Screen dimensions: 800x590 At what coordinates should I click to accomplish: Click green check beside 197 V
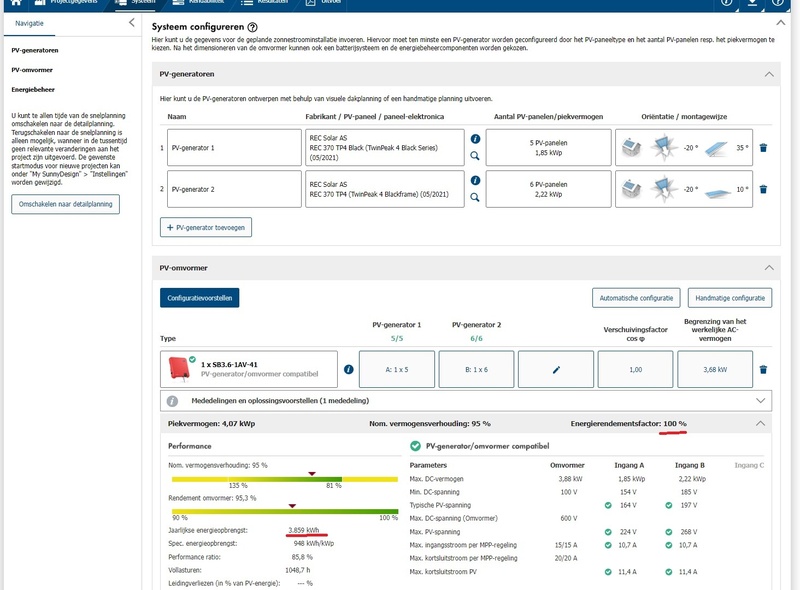click(x=669, y=505)
